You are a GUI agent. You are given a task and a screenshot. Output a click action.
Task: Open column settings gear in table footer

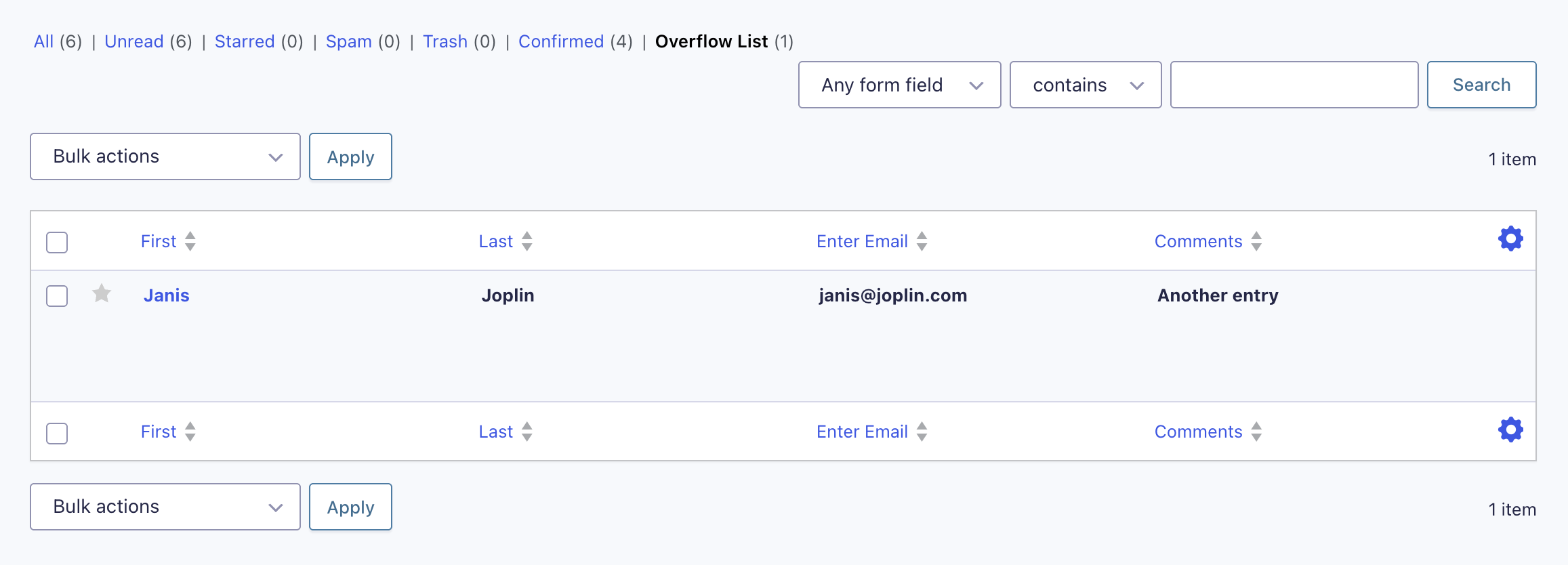click(x=1510, y=430)
